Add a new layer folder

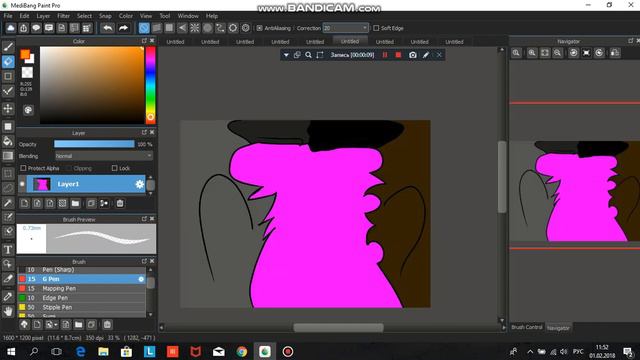pos(75,203)
